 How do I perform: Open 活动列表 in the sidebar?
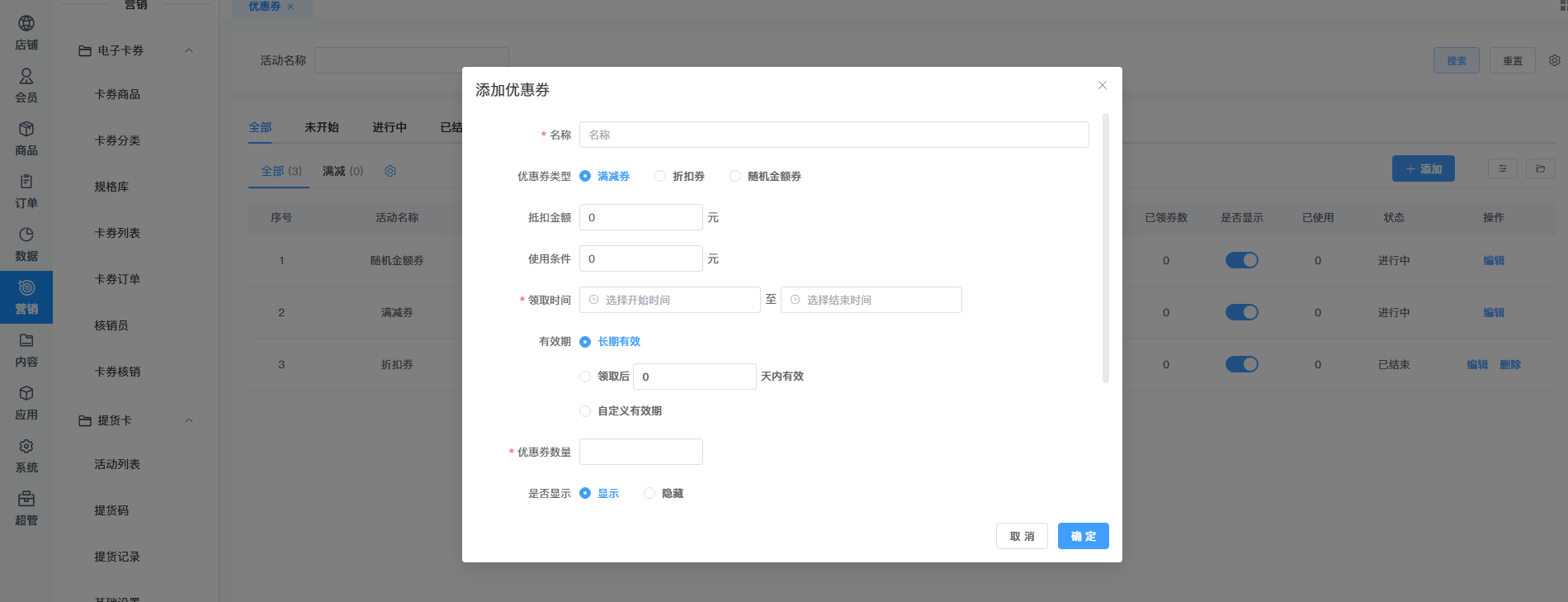coord(117,464)
